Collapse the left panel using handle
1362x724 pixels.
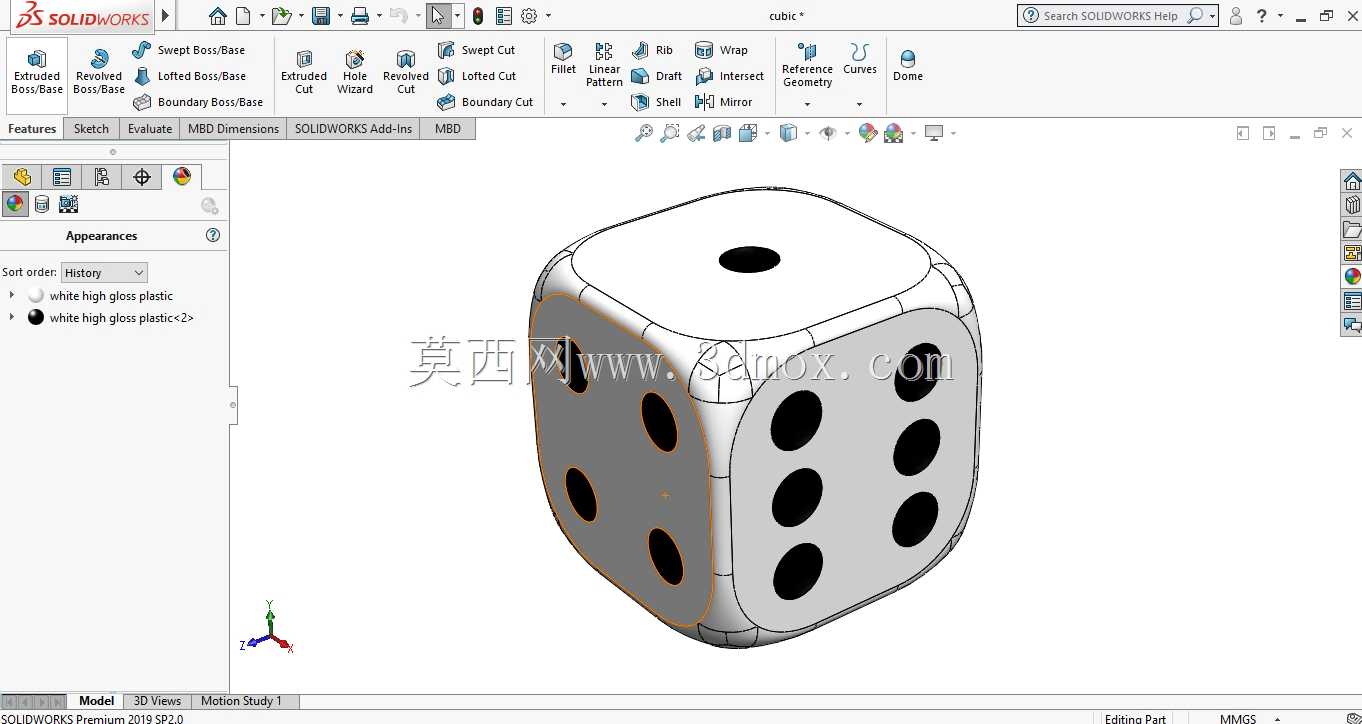233,405
